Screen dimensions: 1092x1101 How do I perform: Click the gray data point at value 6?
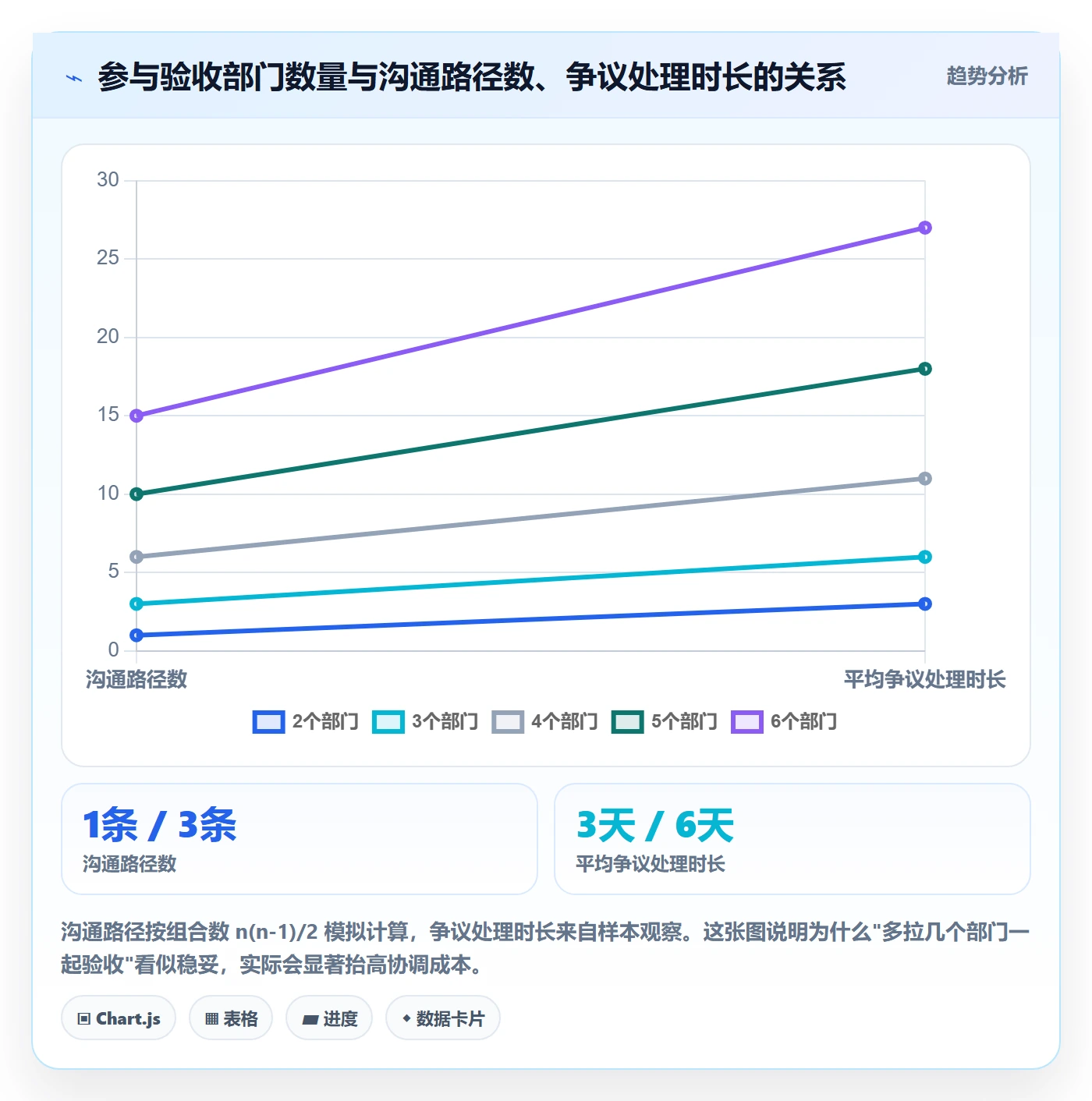[x=136, y=557]
